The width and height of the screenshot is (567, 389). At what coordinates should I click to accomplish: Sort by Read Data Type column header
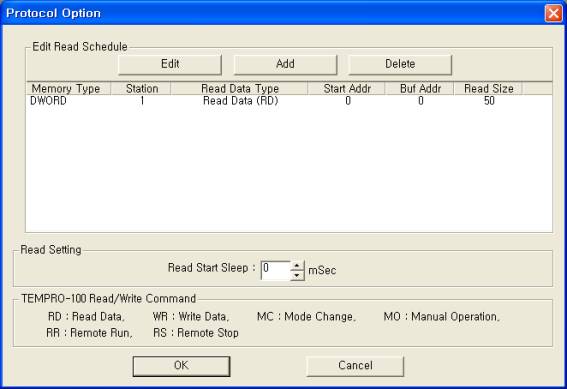[239, 89]
